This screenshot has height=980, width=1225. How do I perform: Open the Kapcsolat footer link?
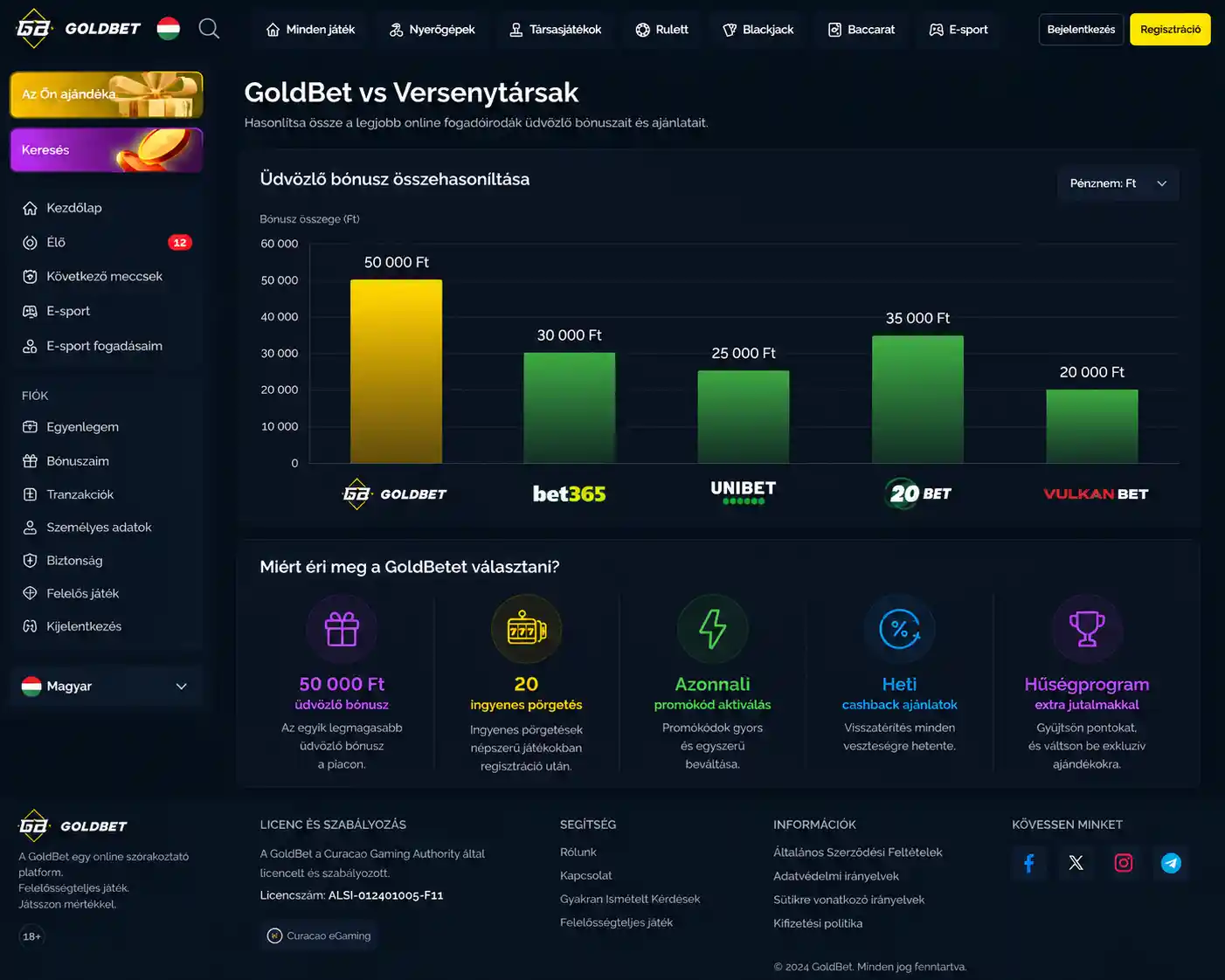pos(586,876)
